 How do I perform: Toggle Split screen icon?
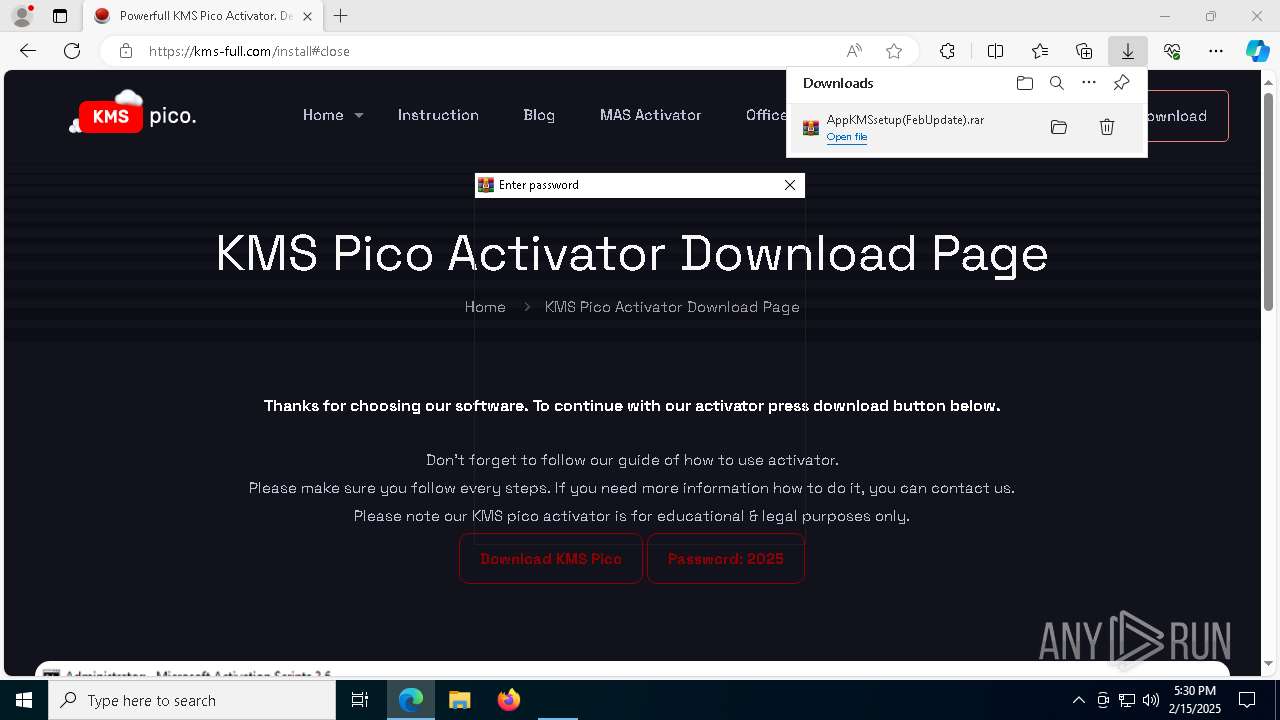(x=996, y=51)
